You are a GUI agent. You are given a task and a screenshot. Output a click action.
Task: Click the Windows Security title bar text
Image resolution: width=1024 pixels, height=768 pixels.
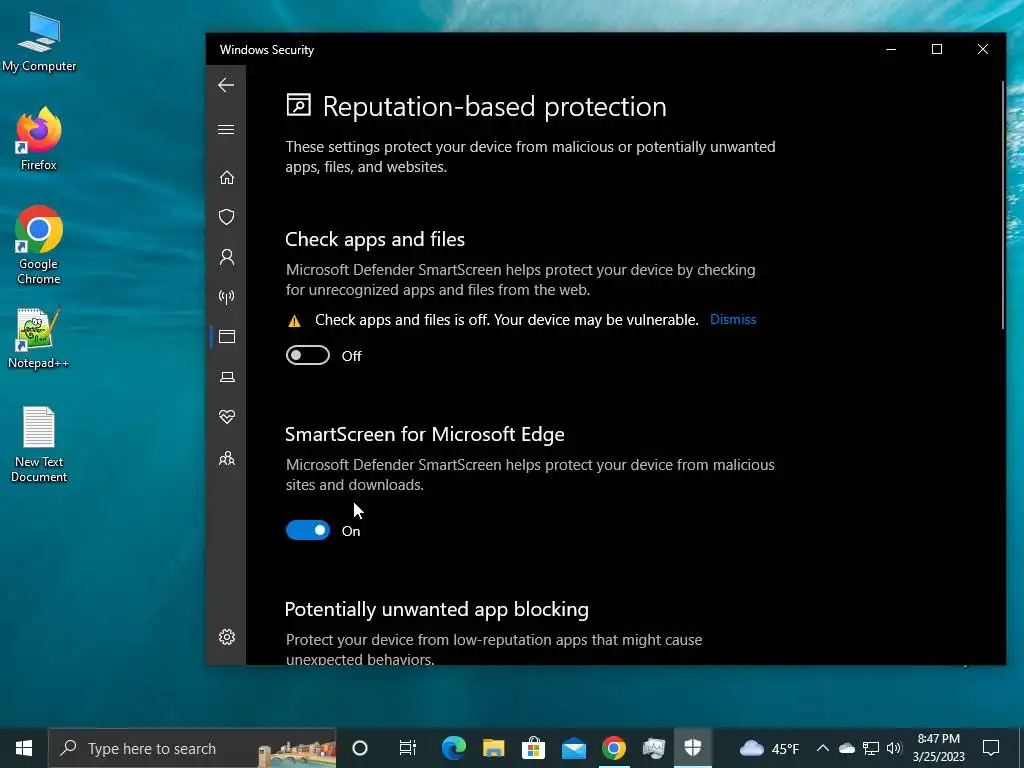pos(266,50)
